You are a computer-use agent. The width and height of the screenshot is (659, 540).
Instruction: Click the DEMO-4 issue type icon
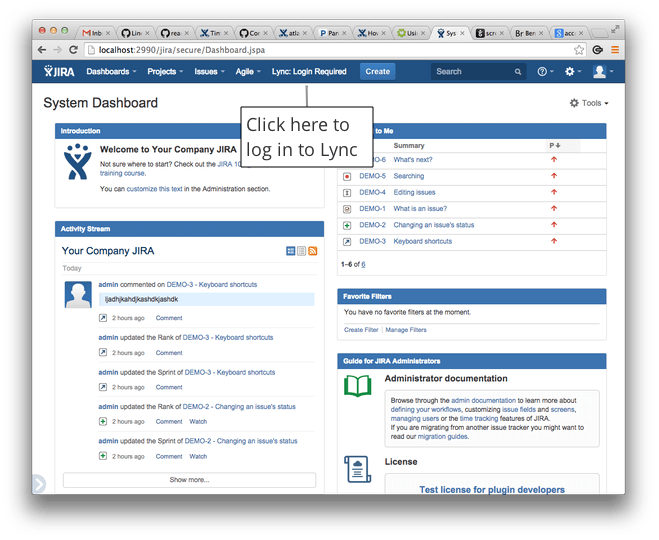click(347, 193)
